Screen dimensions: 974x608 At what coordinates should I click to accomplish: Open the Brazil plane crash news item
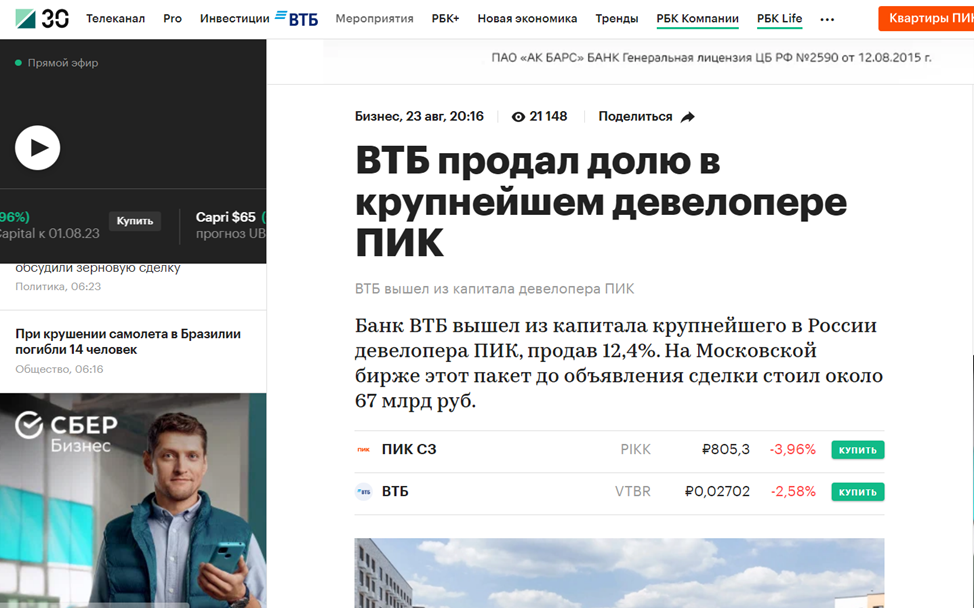128,342
